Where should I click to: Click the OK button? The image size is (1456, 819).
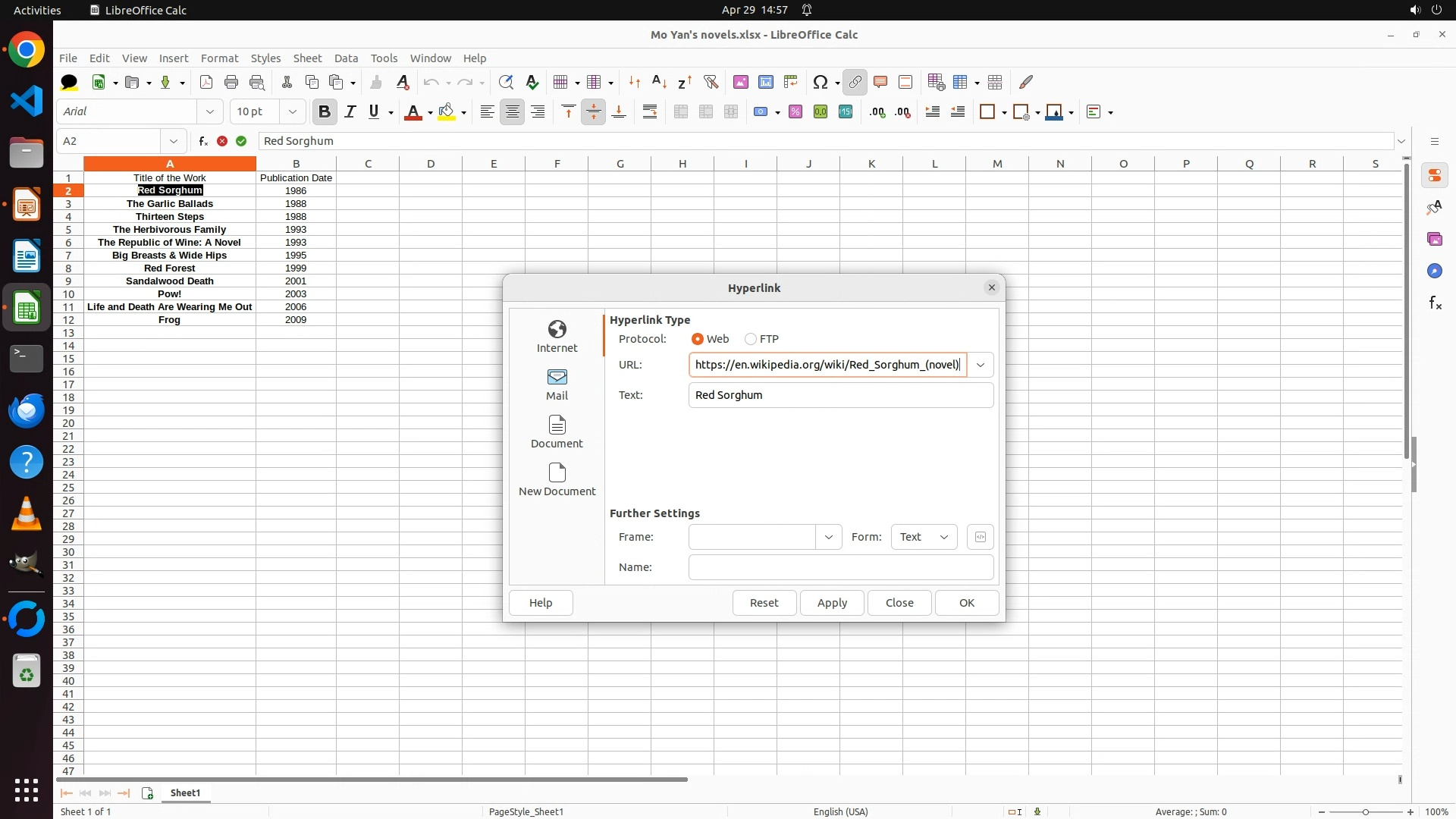(966, 603)
